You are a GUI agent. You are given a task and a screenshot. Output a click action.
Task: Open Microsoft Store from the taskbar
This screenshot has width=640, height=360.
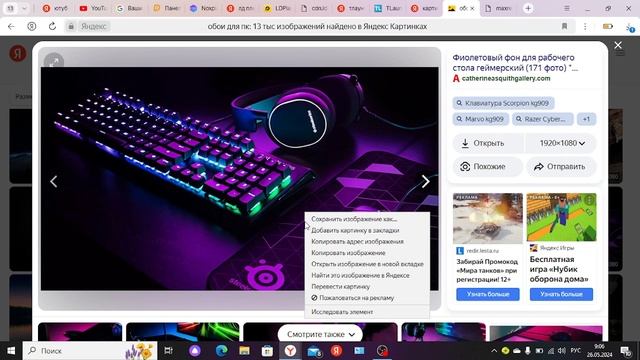coord(267,351)
